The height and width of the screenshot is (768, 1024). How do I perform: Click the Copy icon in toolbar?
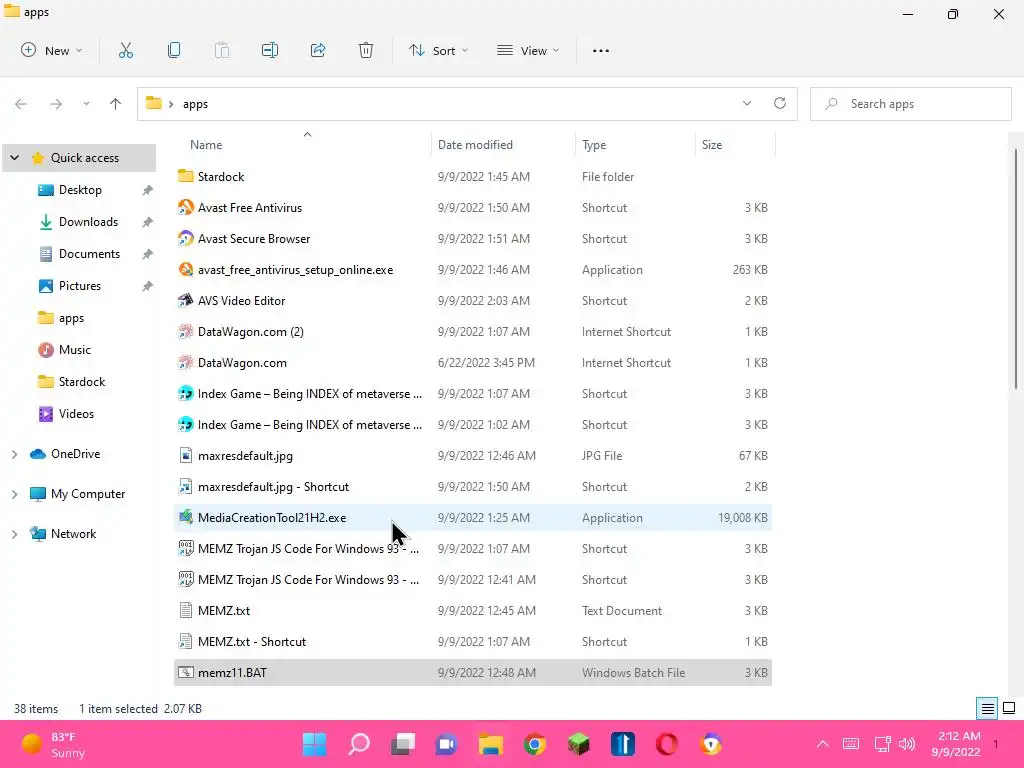174,50
